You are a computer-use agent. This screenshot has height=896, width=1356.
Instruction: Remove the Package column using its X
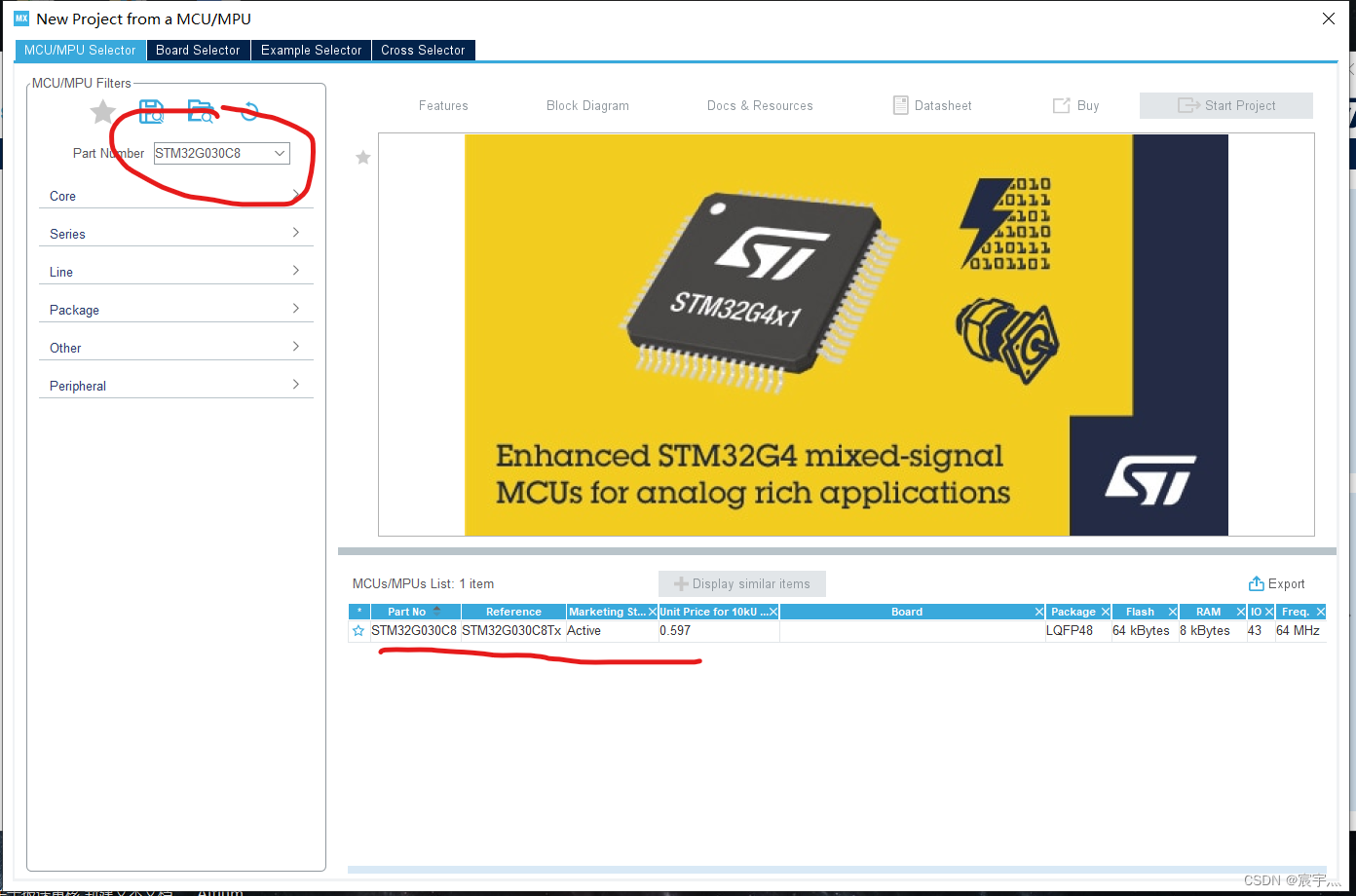tap(1105, 612)
